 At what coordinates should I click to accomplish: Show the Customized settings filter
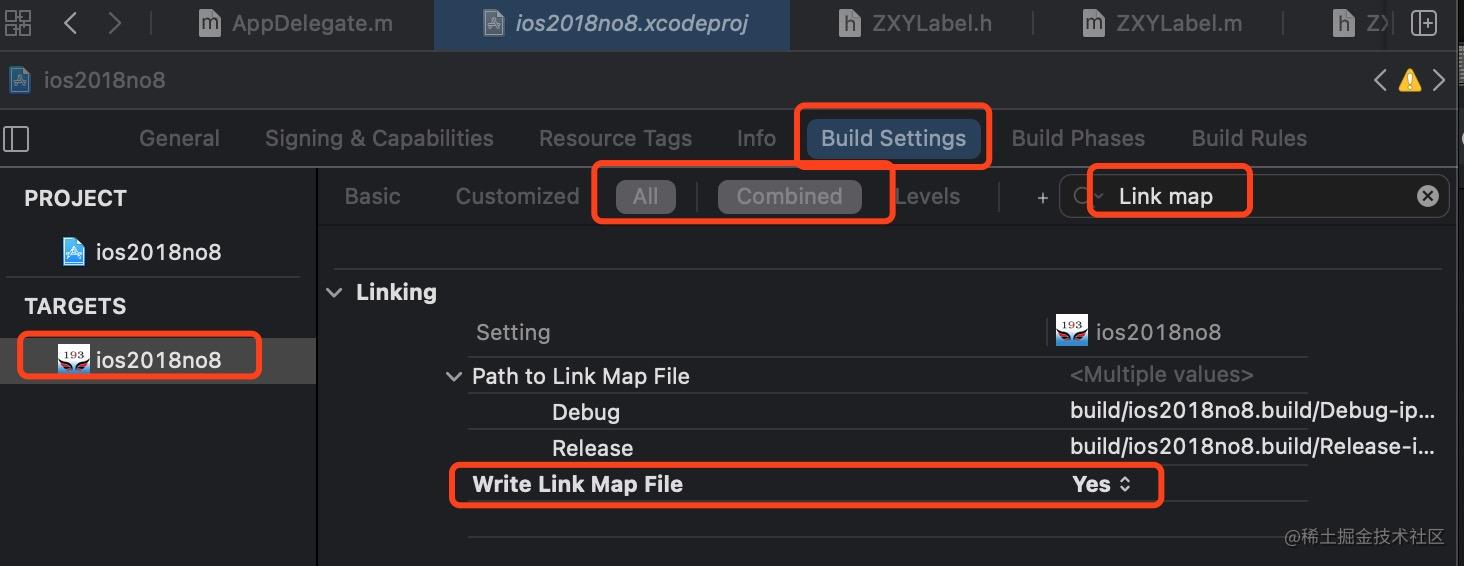pos(517,196)
